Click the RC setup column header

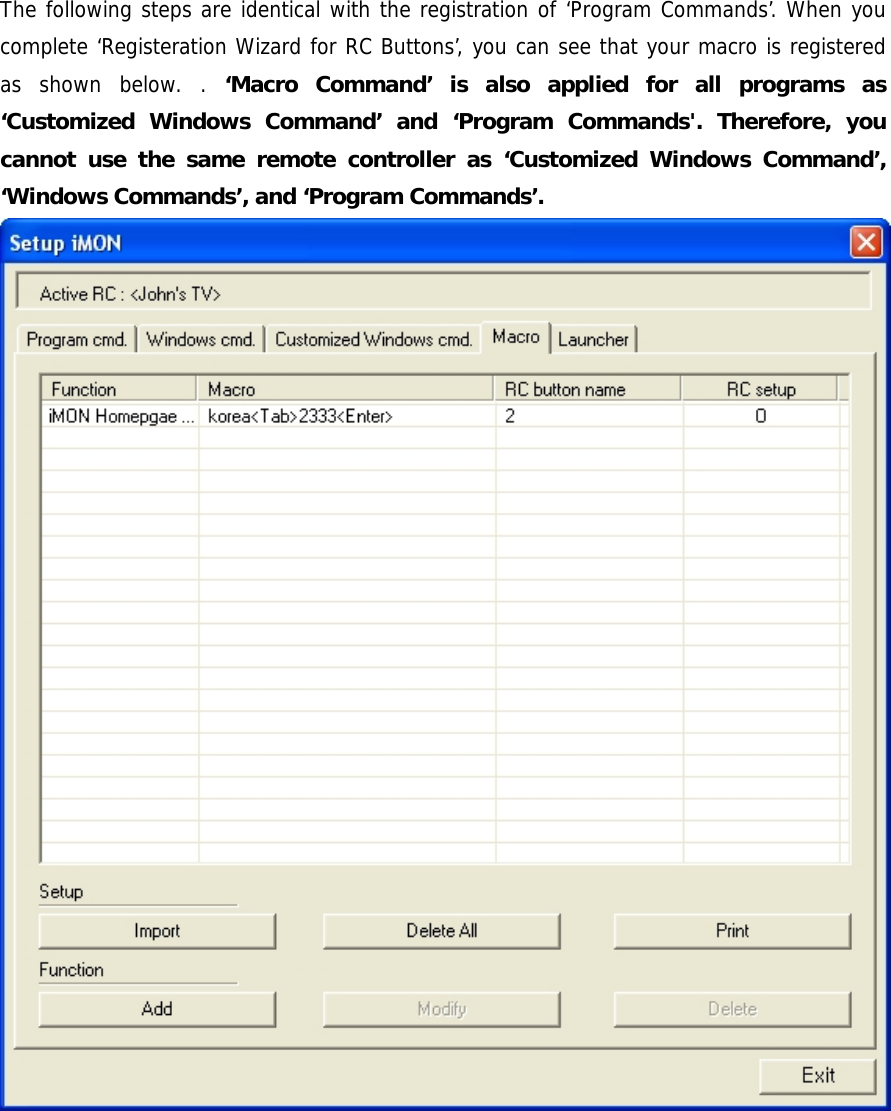pos(760,388)
